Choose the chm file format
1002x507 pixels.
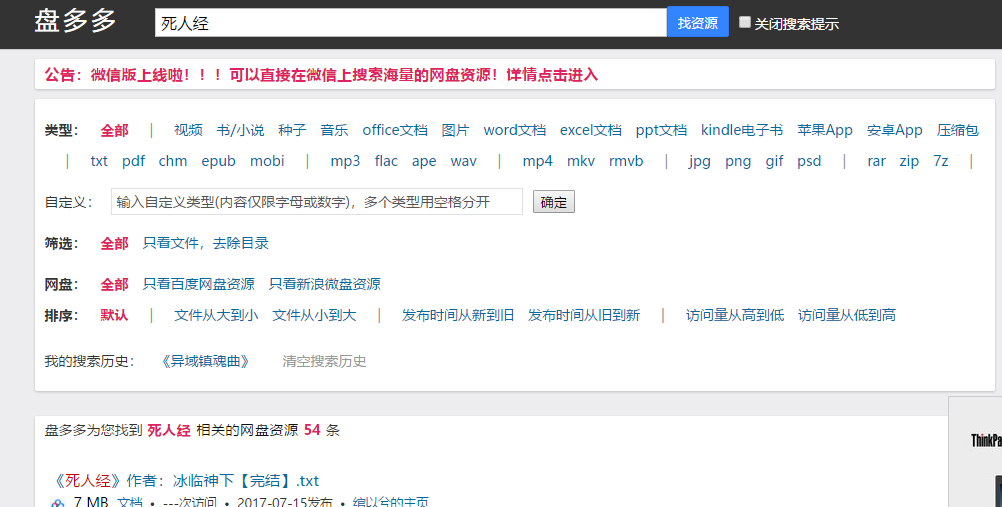pyautogui.click(x=173, y=161)
